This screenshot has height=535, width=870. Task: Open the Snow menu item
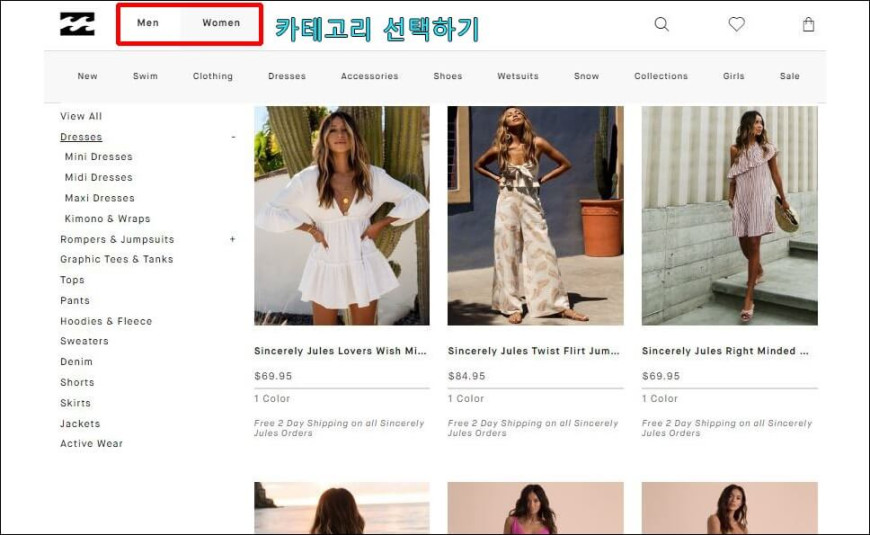(586, 76)
